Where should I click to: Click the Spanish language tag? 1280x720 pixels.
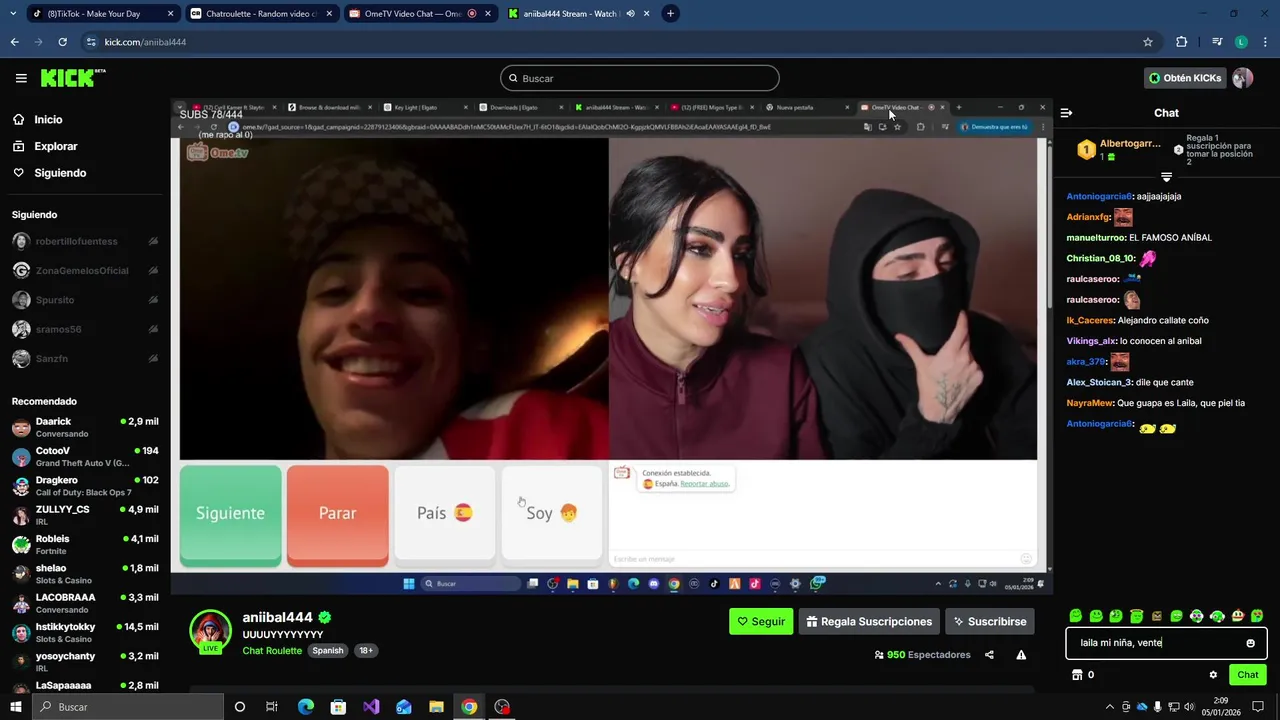(327, 650)
